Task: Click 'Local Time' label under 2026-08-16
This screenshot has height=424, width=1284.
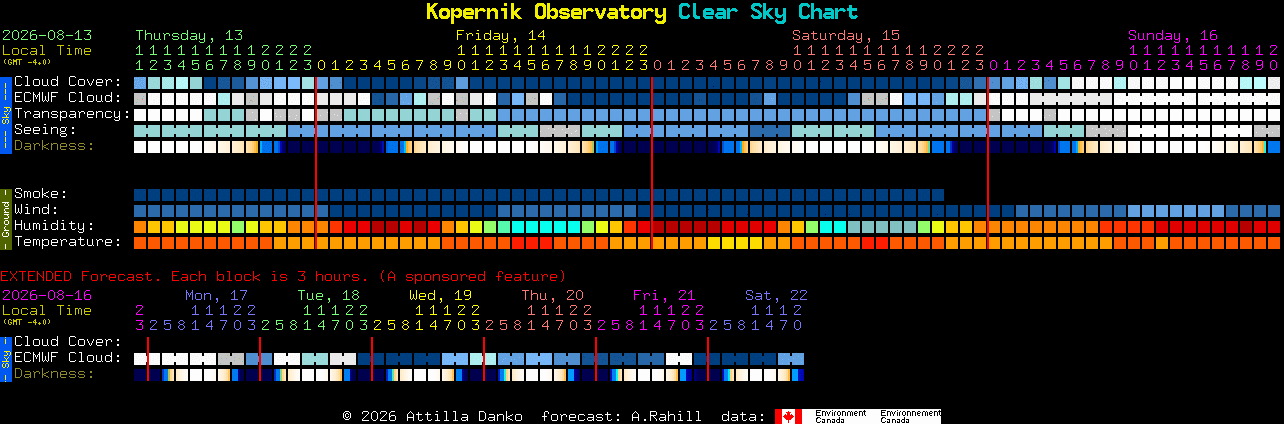Action: tap(47, 310)
